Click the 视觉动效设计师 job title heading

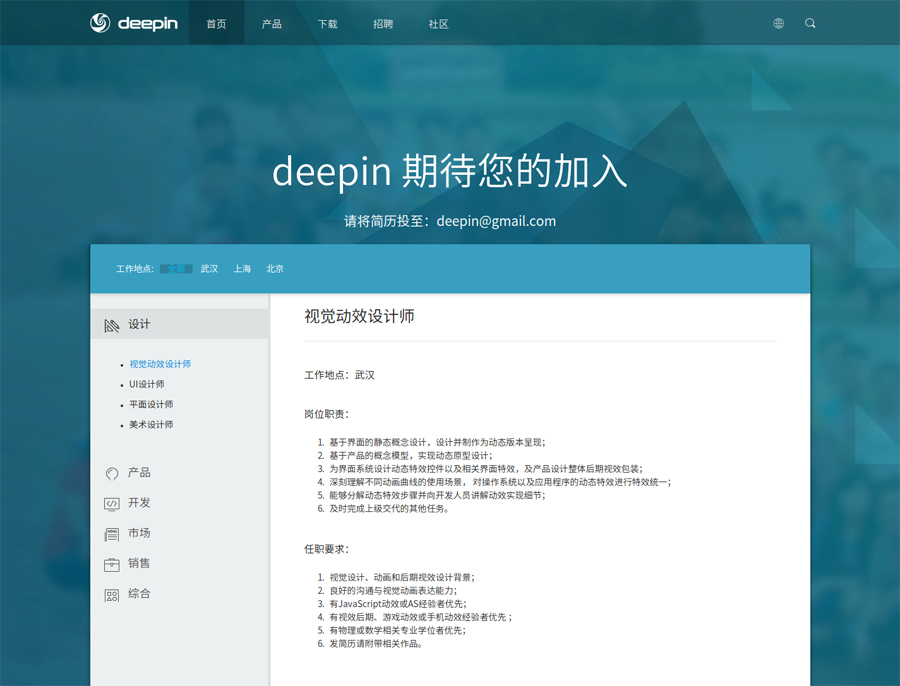[359, 316]
